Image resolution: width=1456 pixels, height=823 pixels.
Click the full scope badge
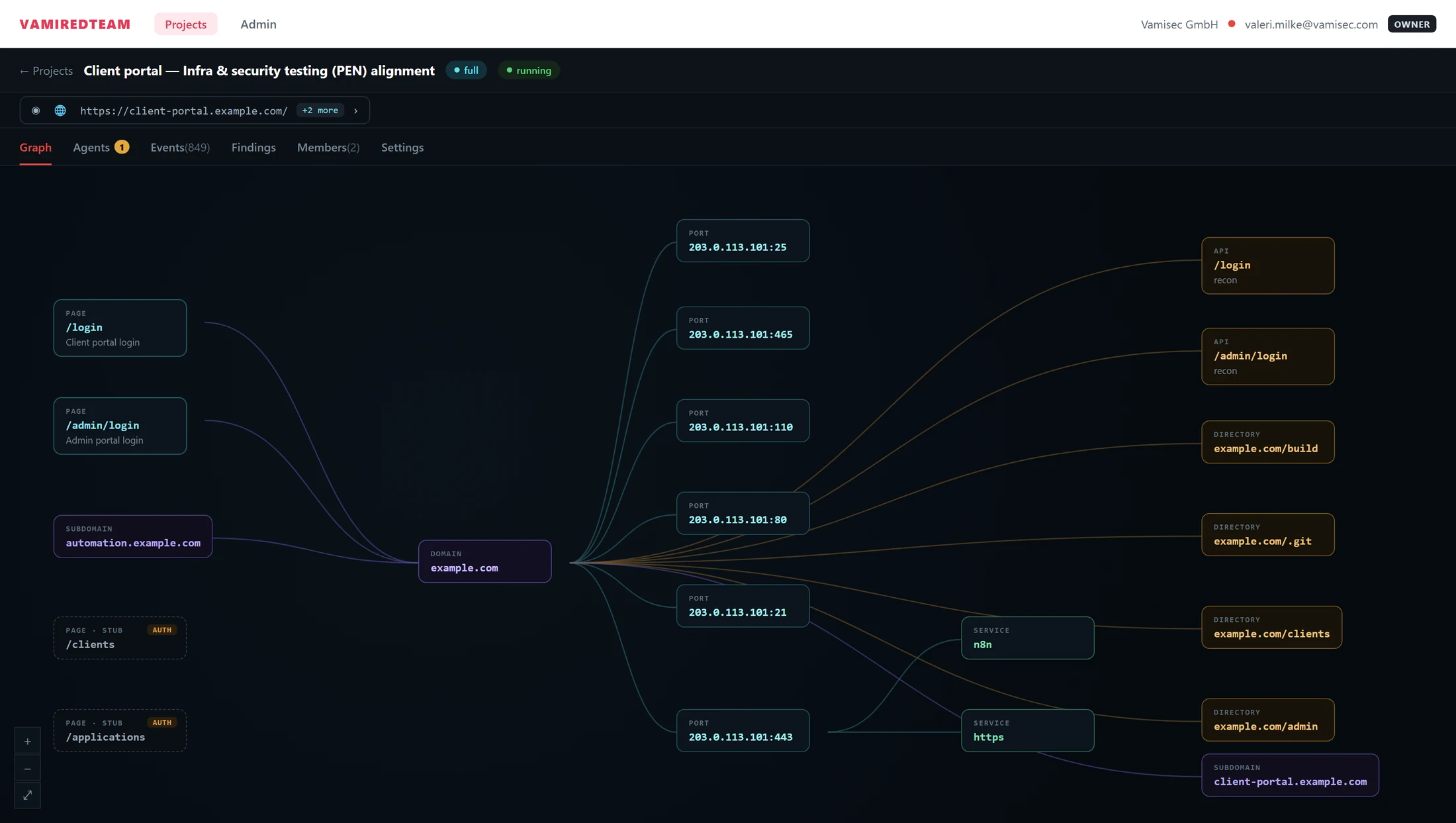pyautogui.click(x=467, y=70)
